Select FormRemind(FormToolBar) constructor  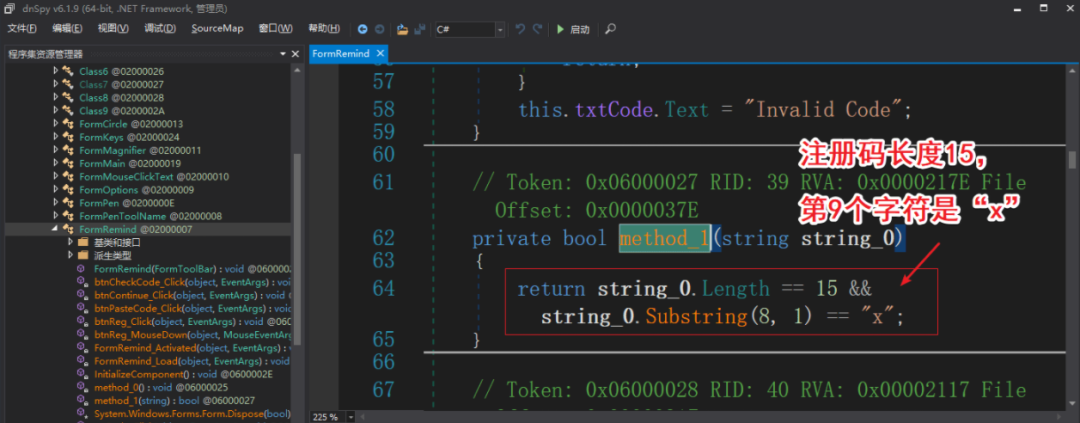192,269
